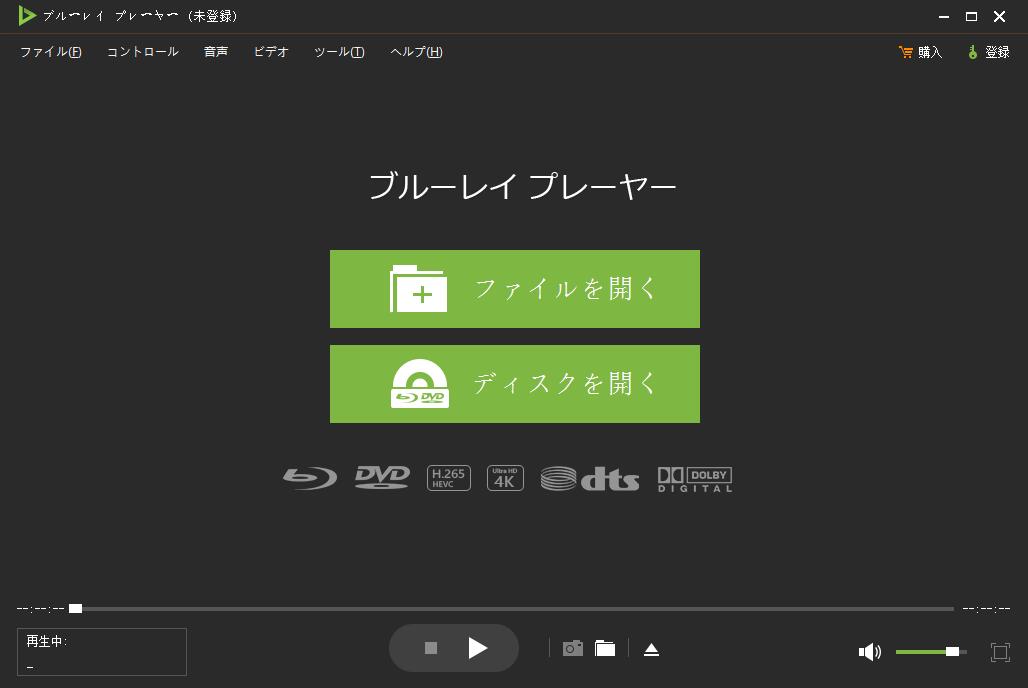This screenshot has width=1028, height=688.
Task: Maximize the player window
Action: pos(972,16)
